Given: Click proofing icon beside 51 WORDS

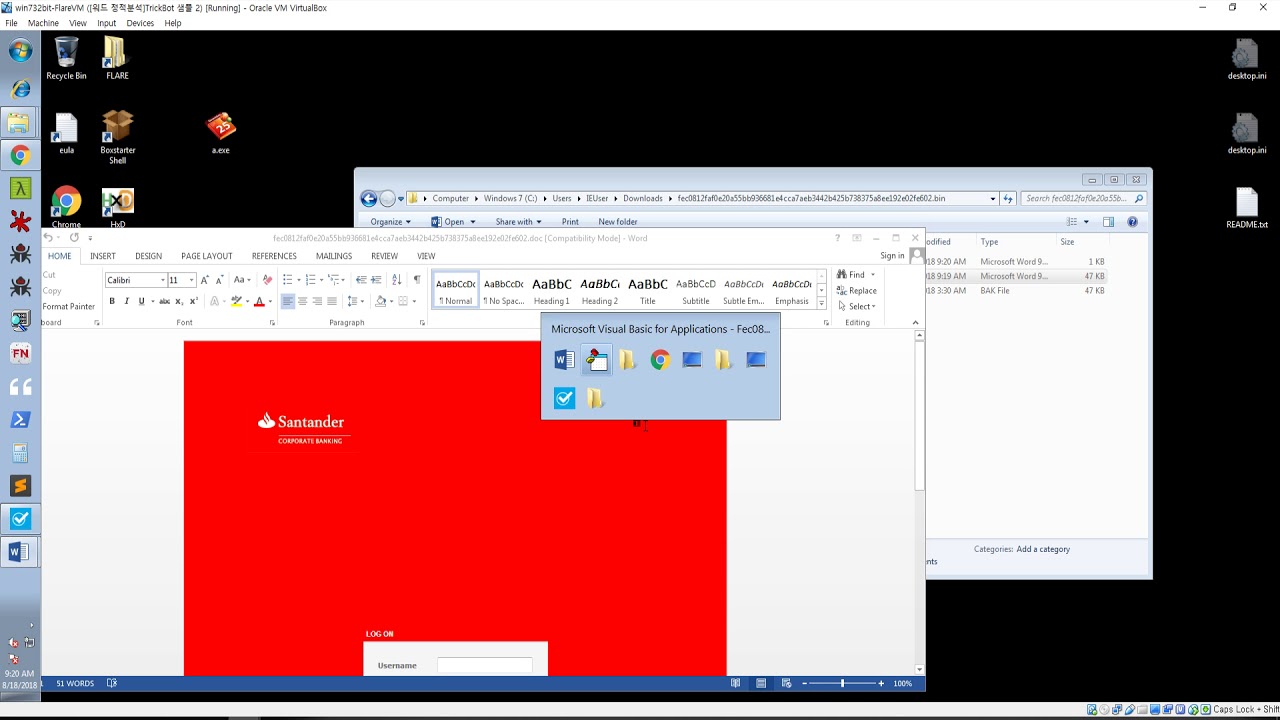Looking at the screenshot, I should [x=112, y=683].
